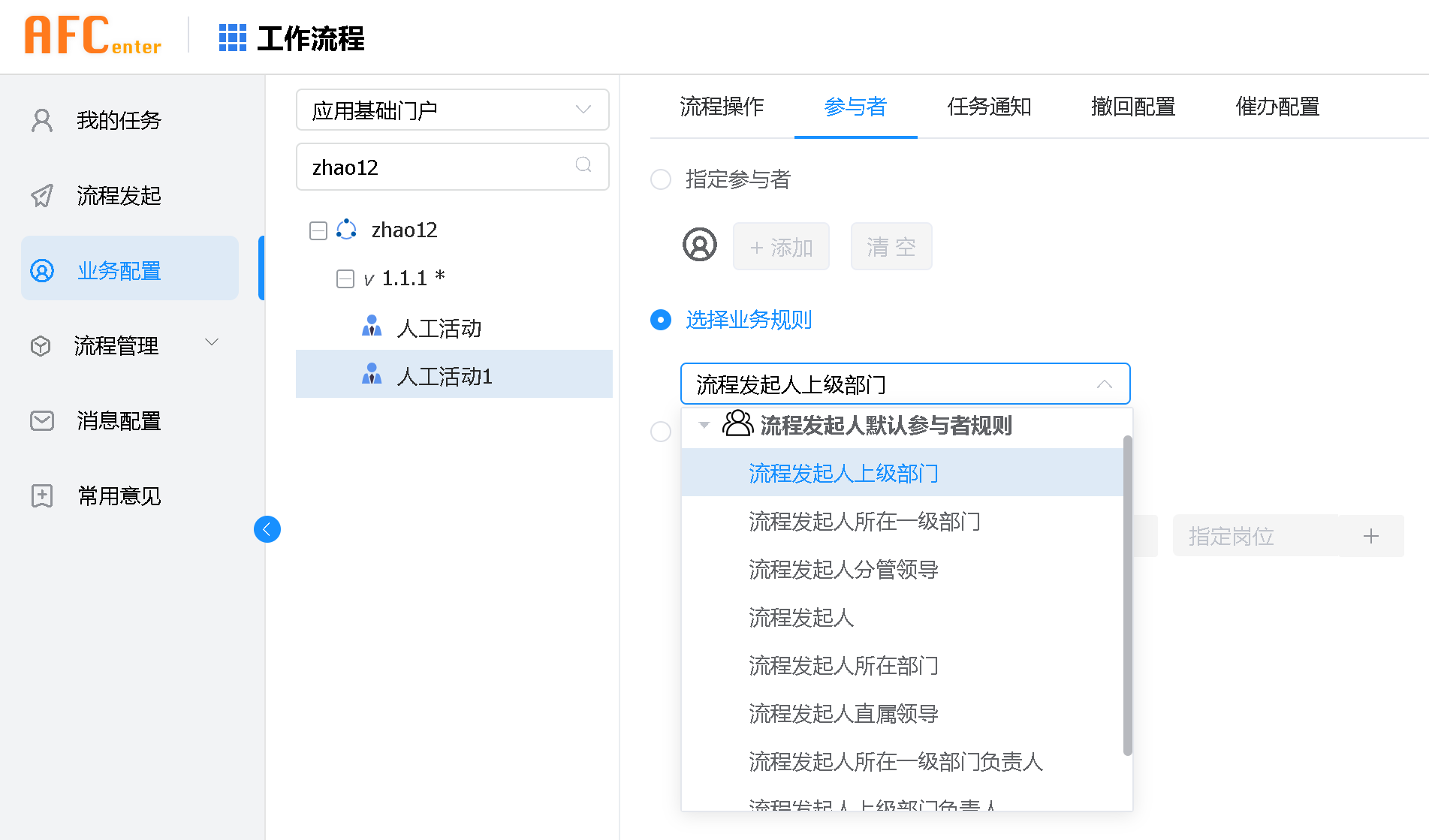
Task: Select the 业务配置 sidebar icon
Action: (42, 270)
